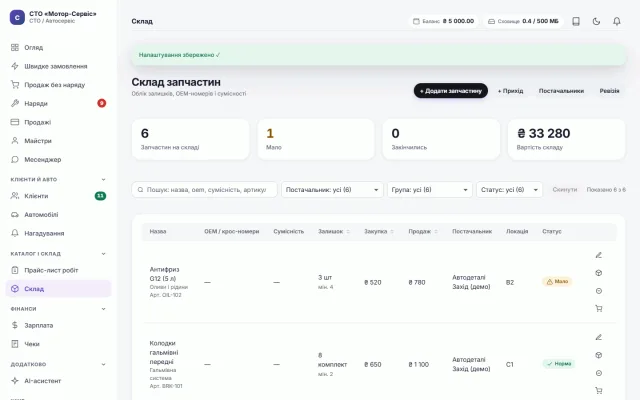Open Група: усі (6) dropdown
The width and height of the screenshot is (640, 400).
click(x=429, y=190)
